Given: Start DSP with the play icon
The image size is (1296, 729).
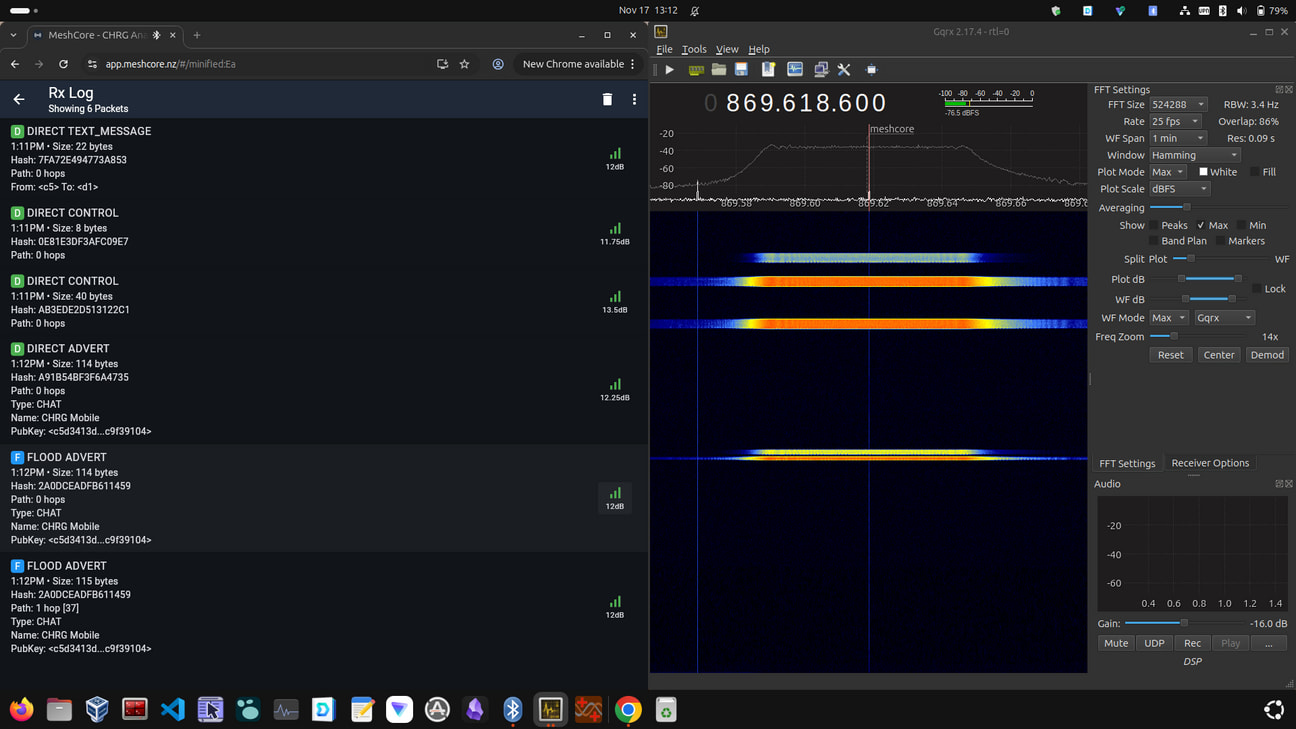Looking at the screenshot, I should [x=669, y=70].
